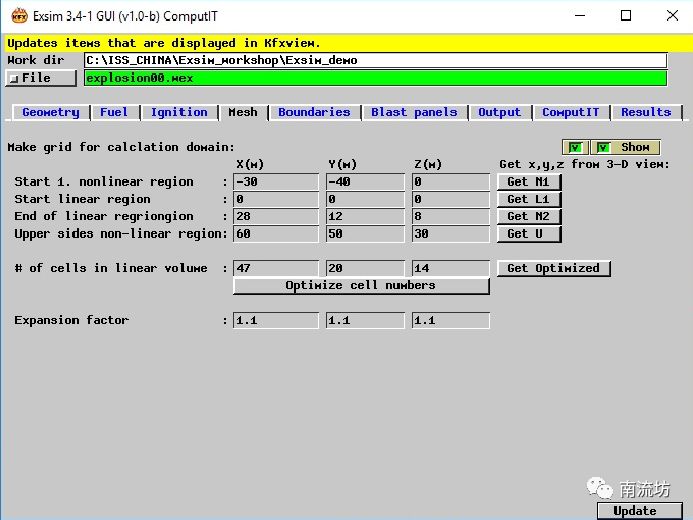Screen dimensions: 693x520
Task: Click Optimize cell numbers button
Action: (x=360, y=286)
